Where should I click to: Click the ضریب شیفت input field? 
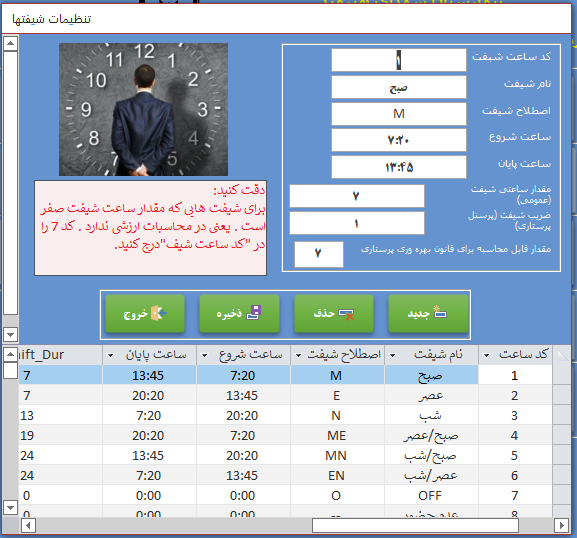[357, 223]
